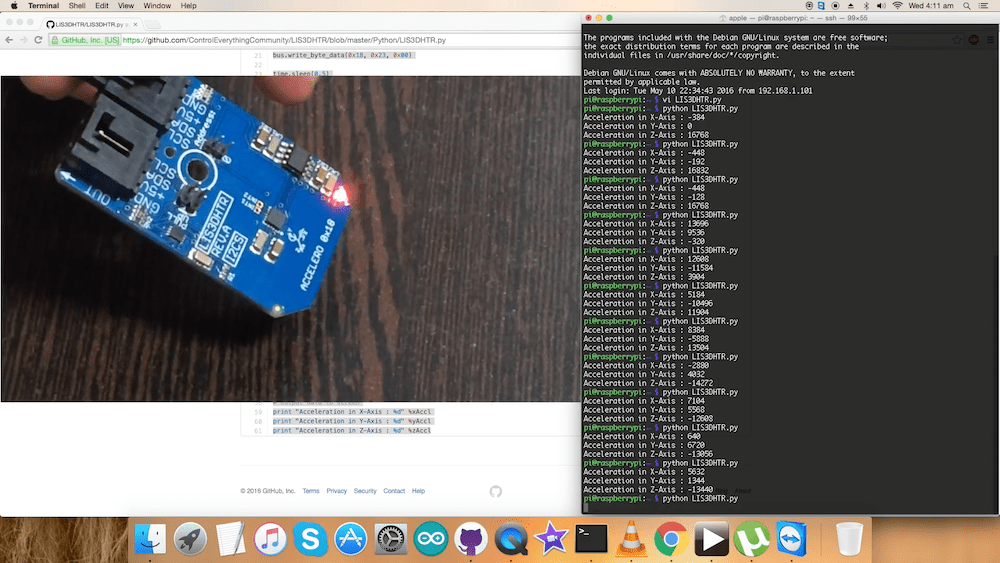Open Finder from the Dock

150,539
